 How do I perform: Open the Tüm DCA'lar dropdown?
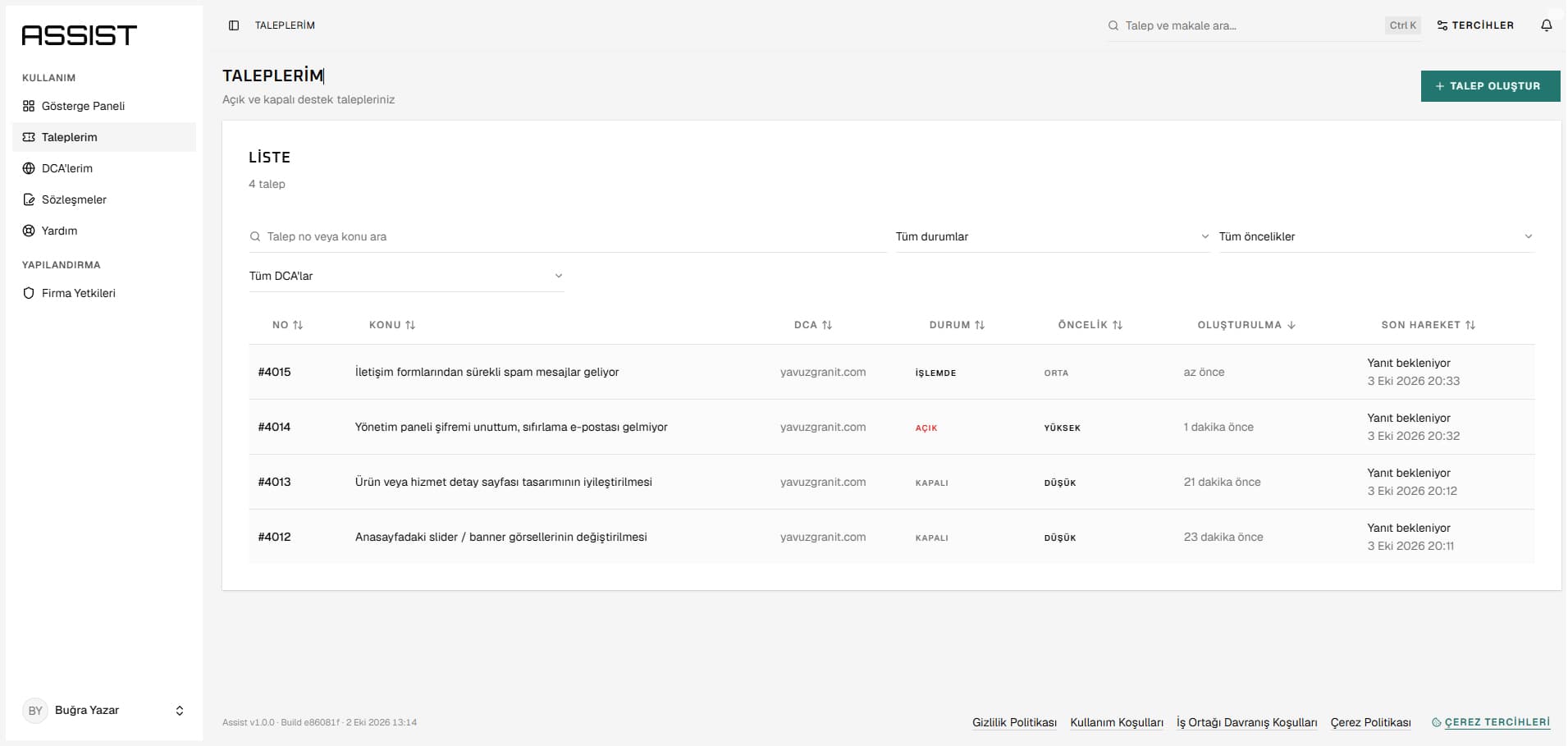click(406, 276)
